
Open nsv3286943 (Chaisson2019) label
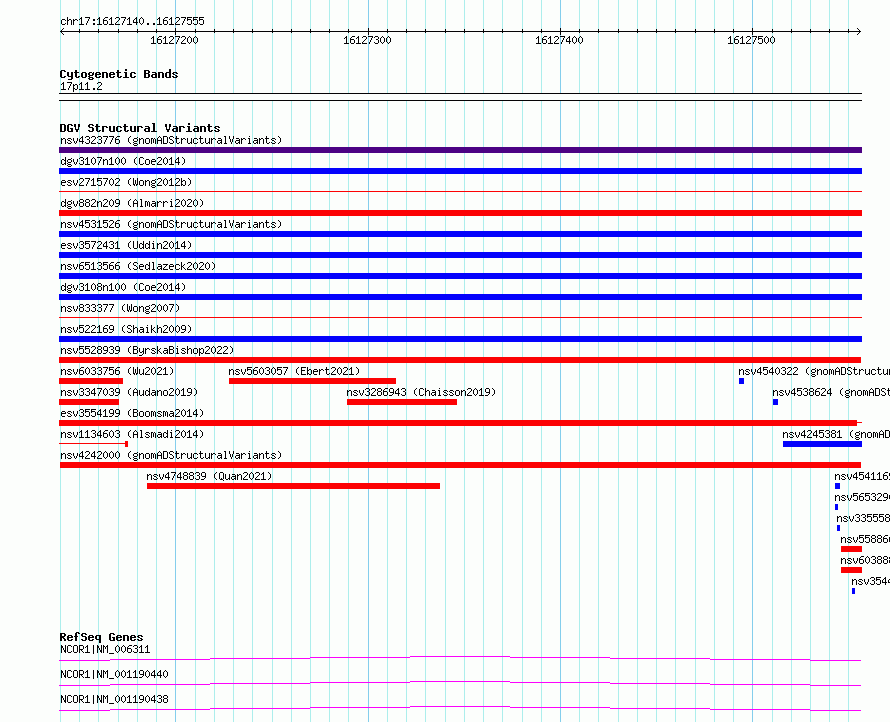421,392
